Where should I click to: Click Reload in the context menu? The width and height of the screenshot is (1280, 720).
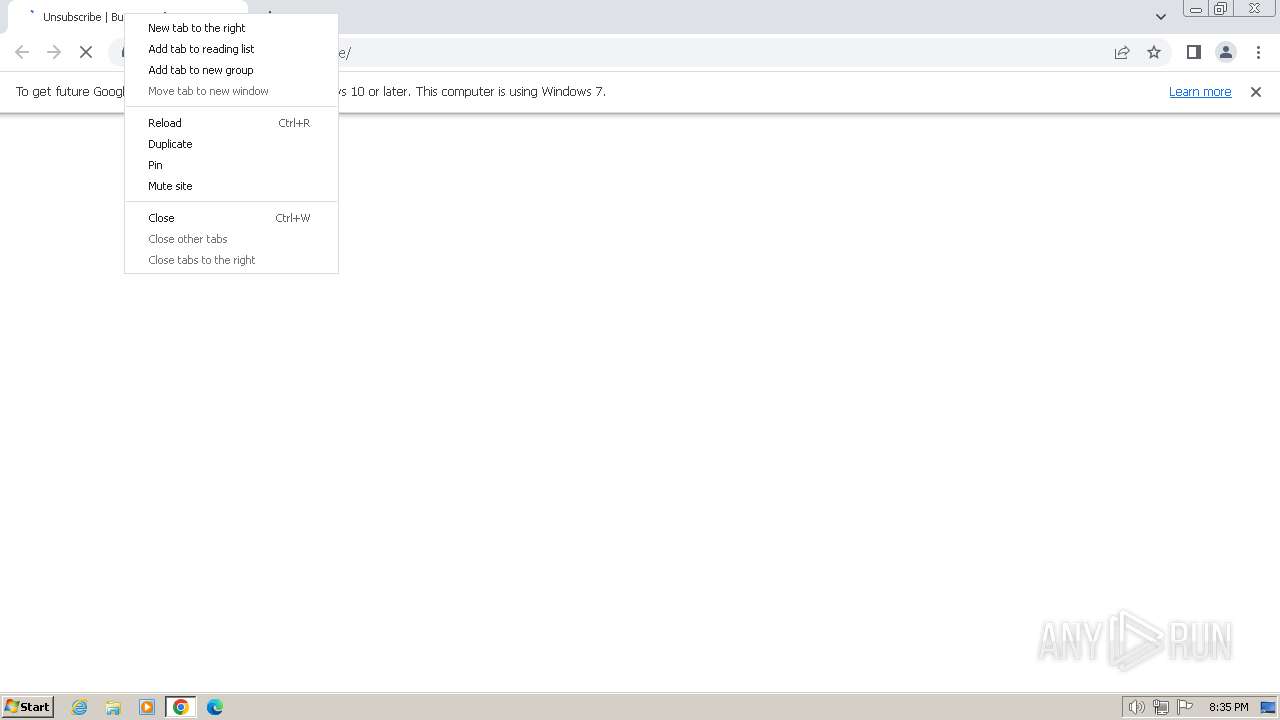point(231,123)
